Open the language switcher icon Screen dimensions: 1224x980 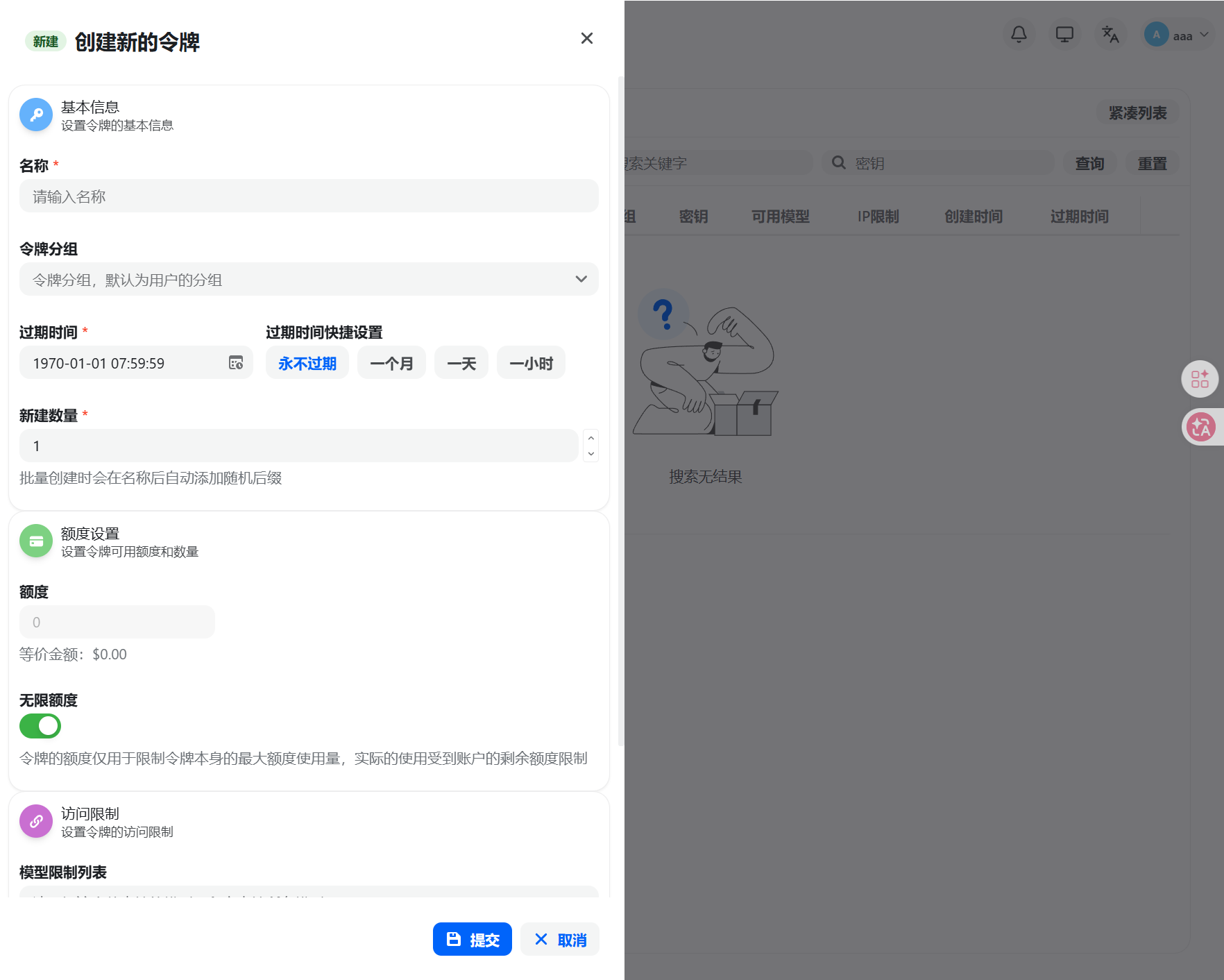(x=1110, y=34)
